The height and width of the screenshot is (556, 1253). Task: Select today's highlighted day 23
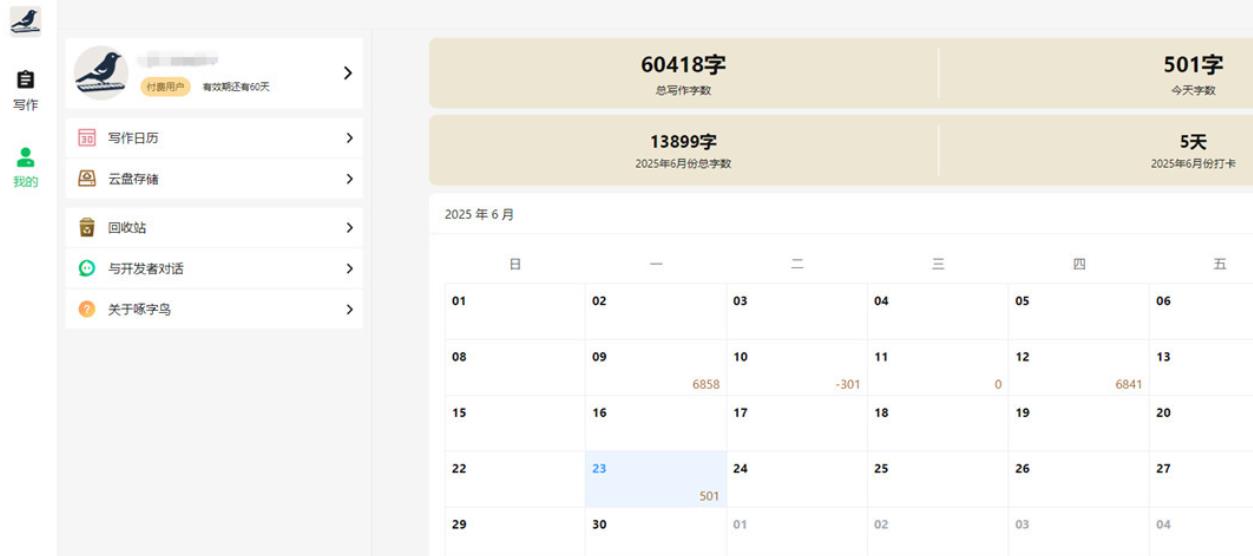pyautogui.click(x=656, y=479)
